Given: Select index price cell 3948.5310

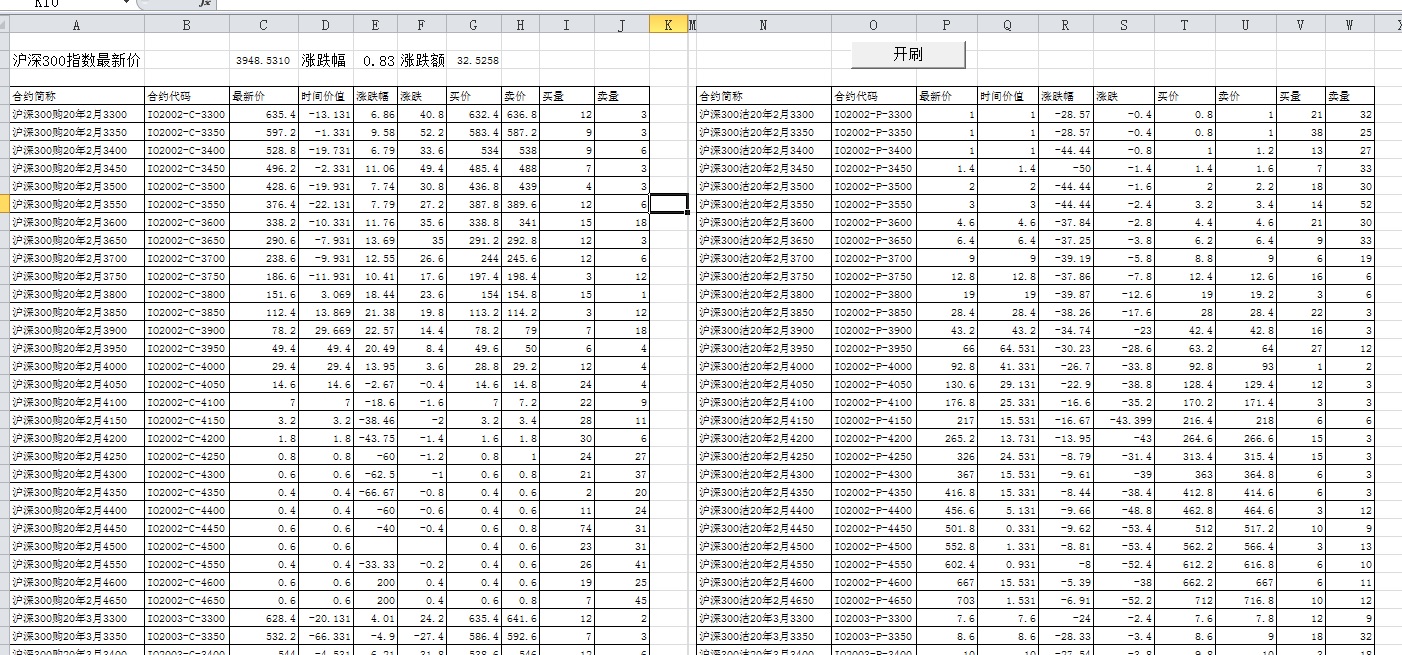Looking at the screenshot, I should click(263, 61).
